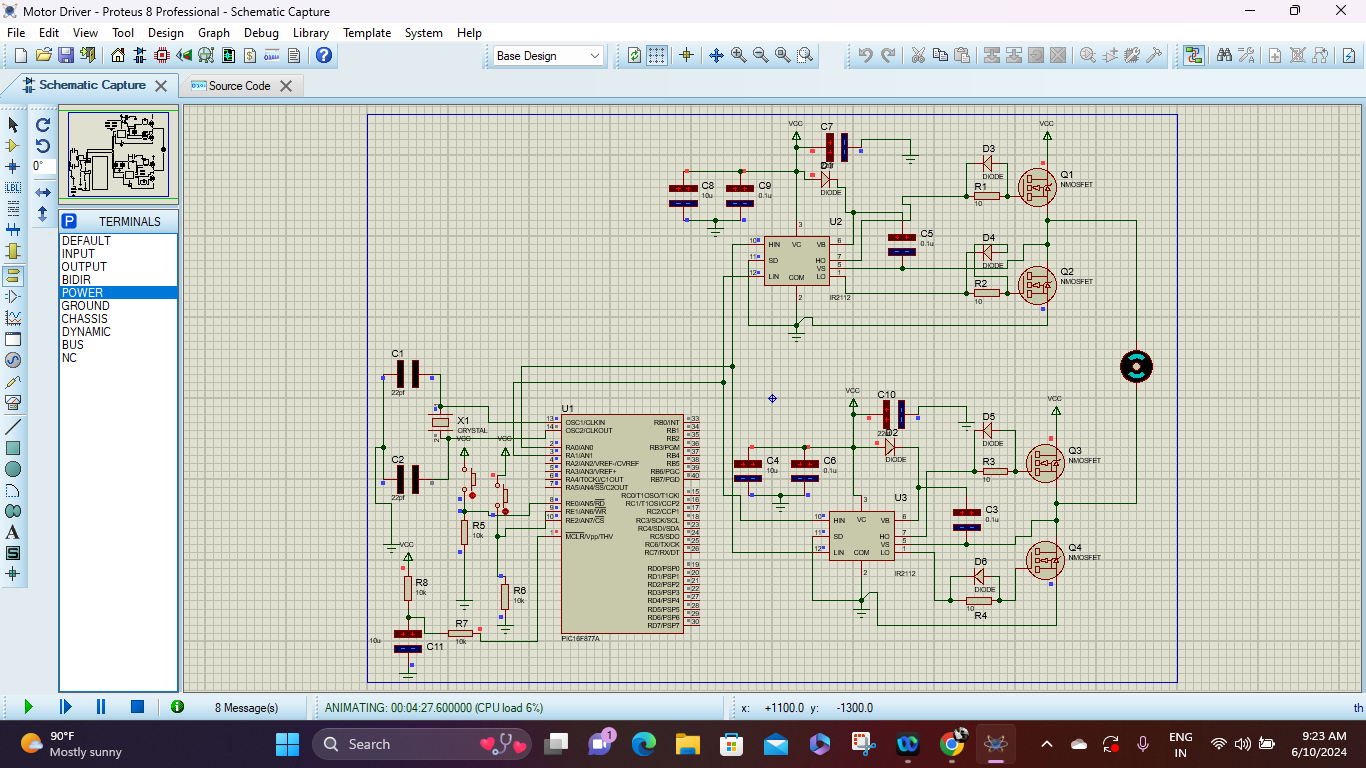
Task: Click the schematic overview thumbnail
Action: [x=118, y=154]
